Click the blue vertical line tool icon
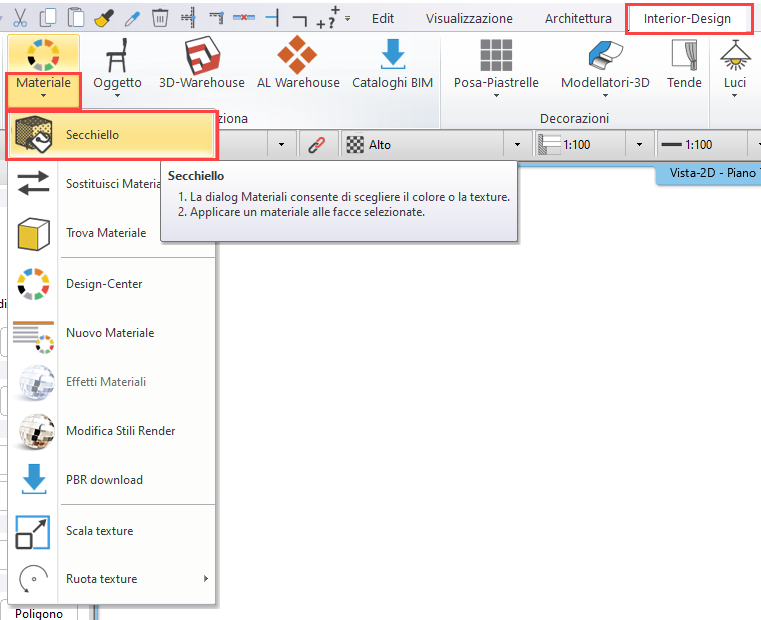Viewport: 761px width, 620px height. [x=272, y=18]
